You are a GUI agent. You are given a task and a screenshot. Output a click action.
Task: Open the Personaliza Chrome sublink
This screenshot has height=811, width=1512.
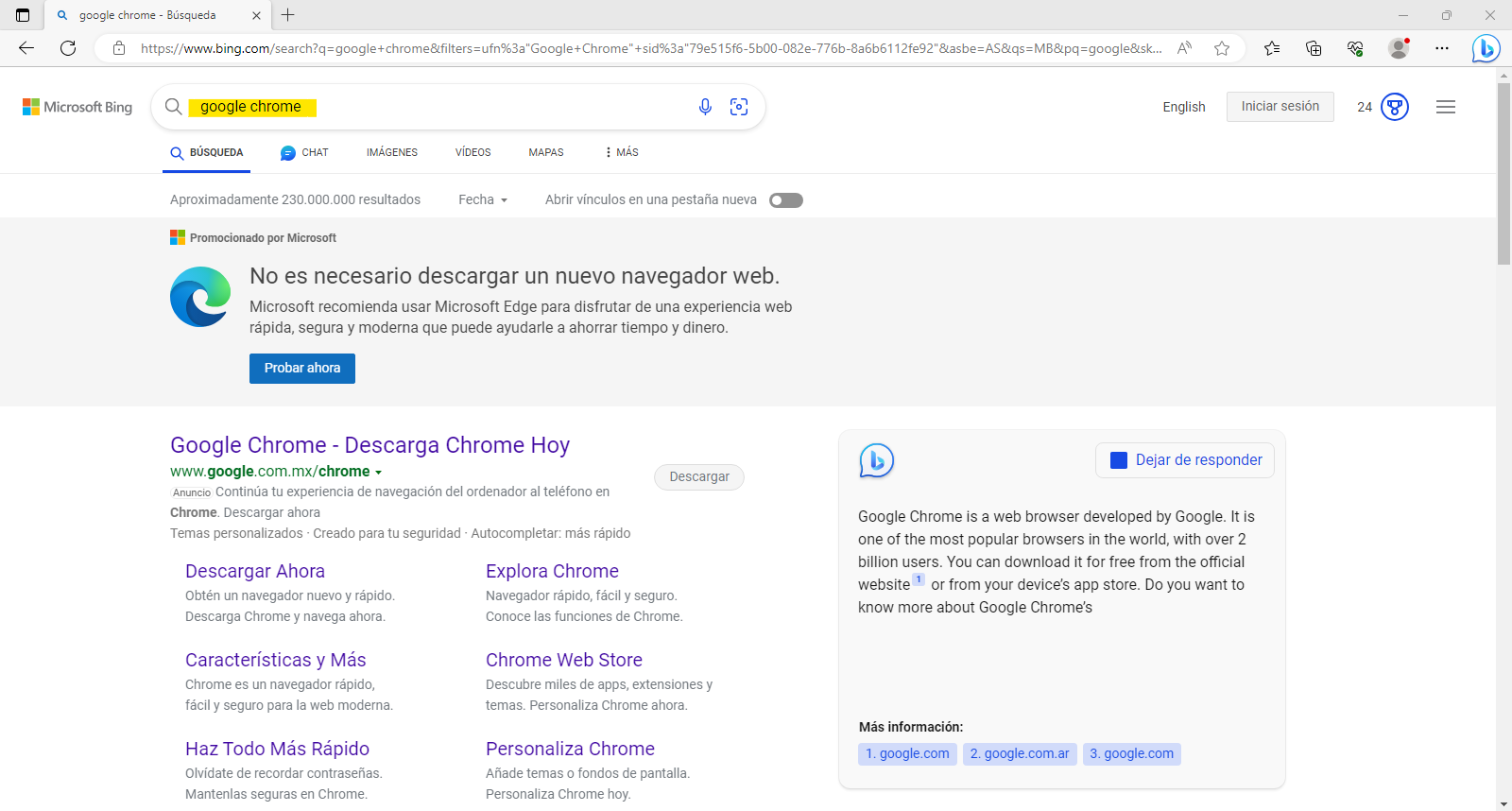(570, 749)
